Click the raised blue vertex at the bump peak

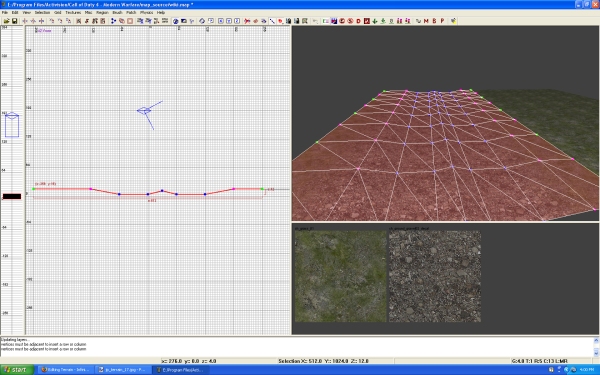point(162,191)
